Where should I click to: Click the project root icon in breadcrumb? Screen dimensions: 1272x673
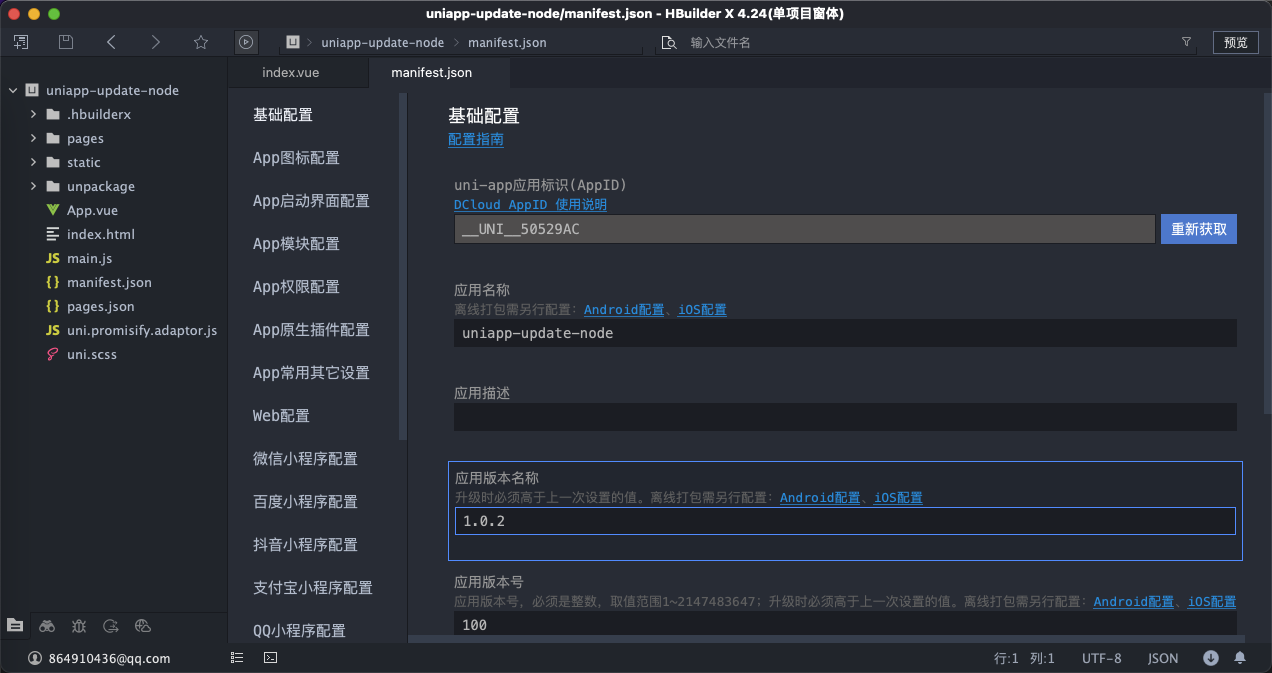pos(293,42)
